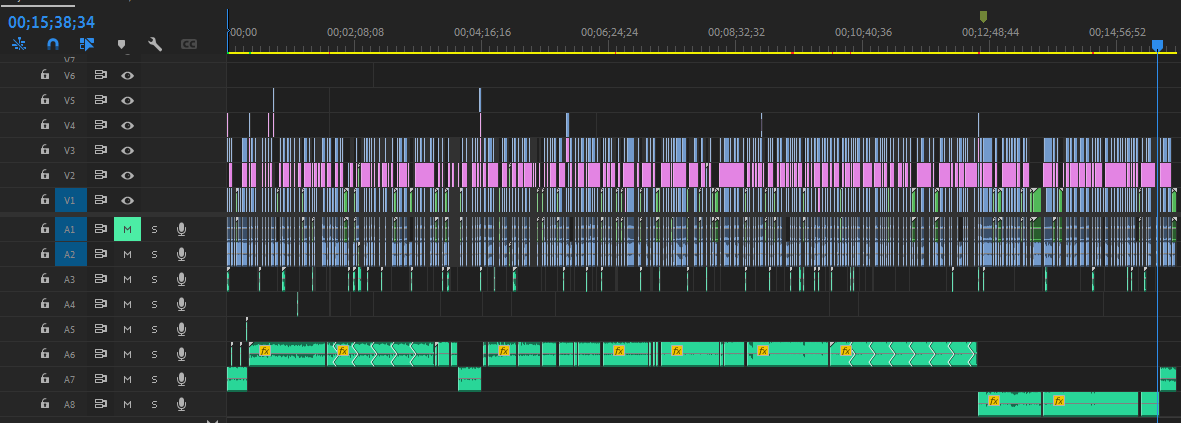This screenshot has height=423, width=1181.
Task: Toggle insert sequences as nests icon
Action: click(x=19, y=44)
